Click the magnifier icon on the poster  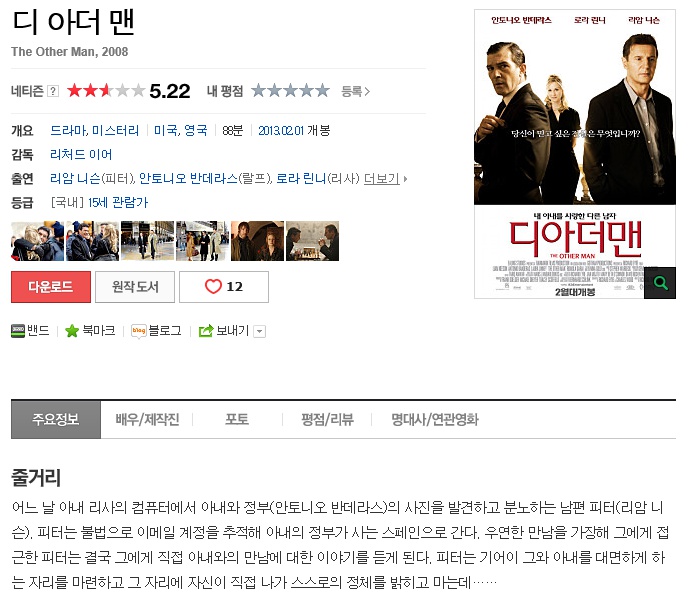660,282
